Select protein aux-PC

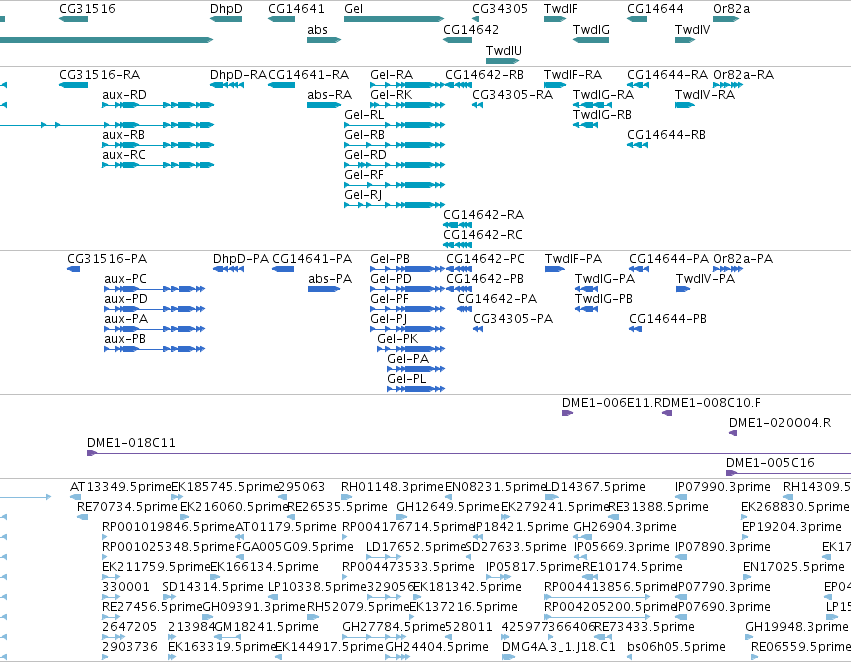tap(155, 289)
